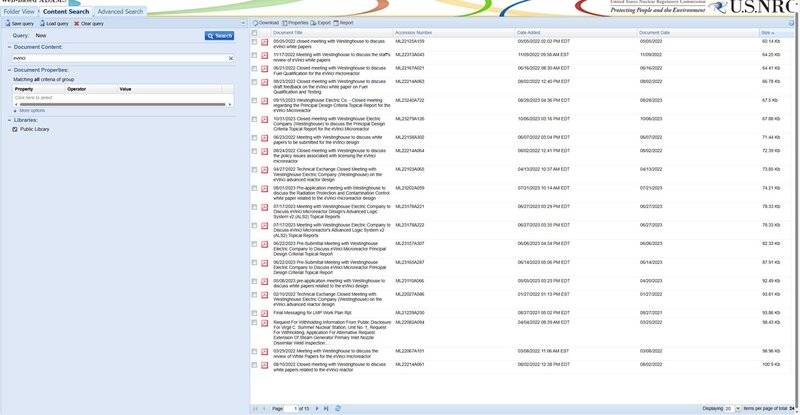Click the Export toolbar icon
Viewport: 800px width, 415px height.
313,23
